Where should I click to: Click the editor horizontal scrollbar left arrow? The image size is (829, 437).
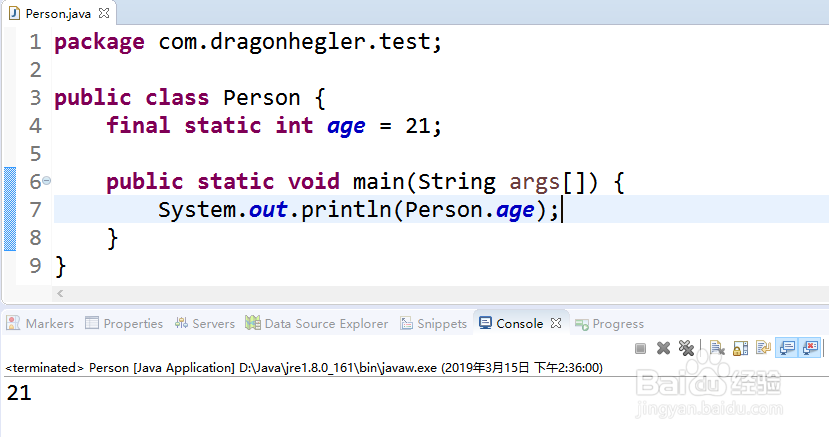[60, 293]
